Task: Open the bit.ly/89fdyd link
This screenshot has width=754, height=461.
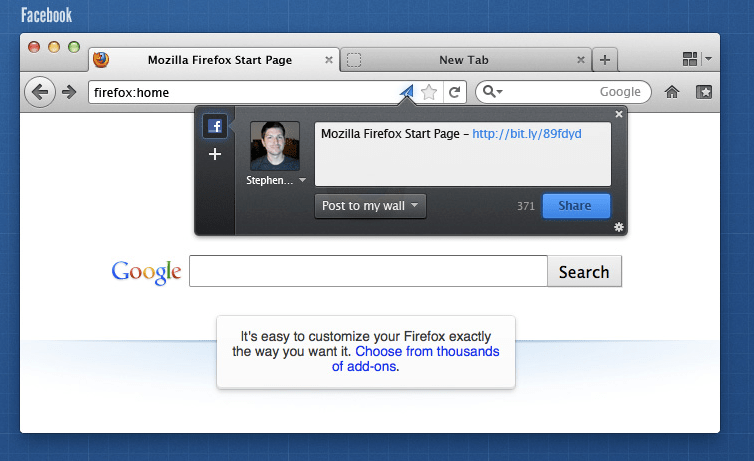Action: [527, 134]
